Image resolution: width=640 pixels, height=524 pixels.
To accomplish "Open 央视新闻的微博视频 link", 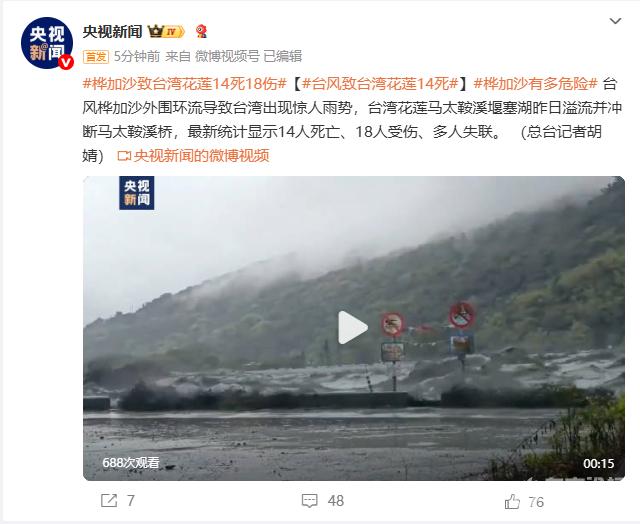I will pos(201,155).
